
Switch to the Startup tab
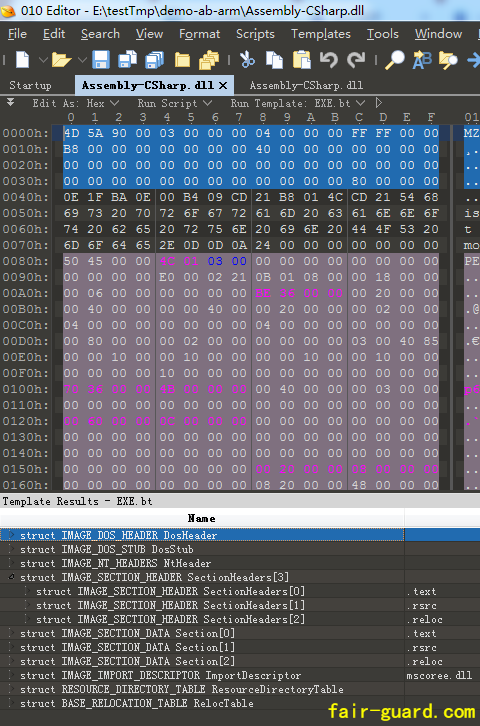pos(31,85)
